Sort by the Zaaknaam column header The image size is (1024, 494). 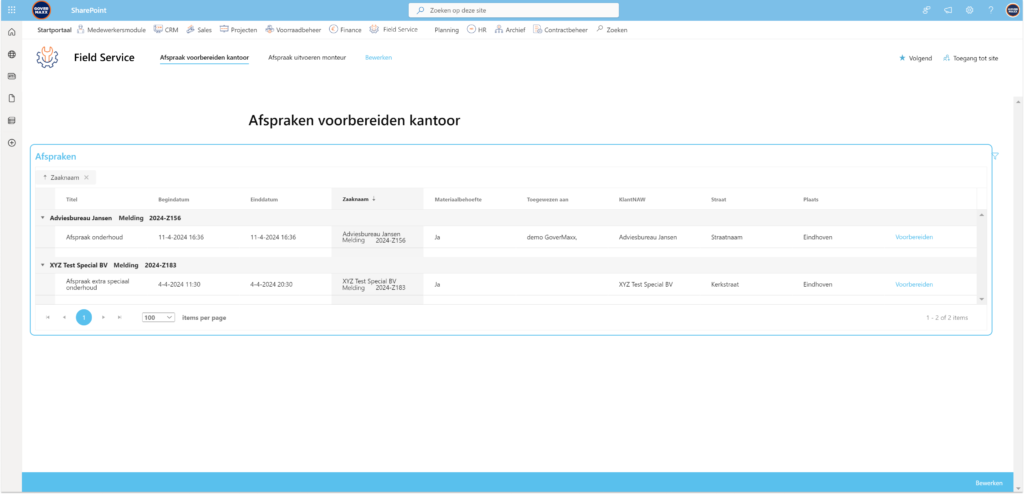[356, 199]
